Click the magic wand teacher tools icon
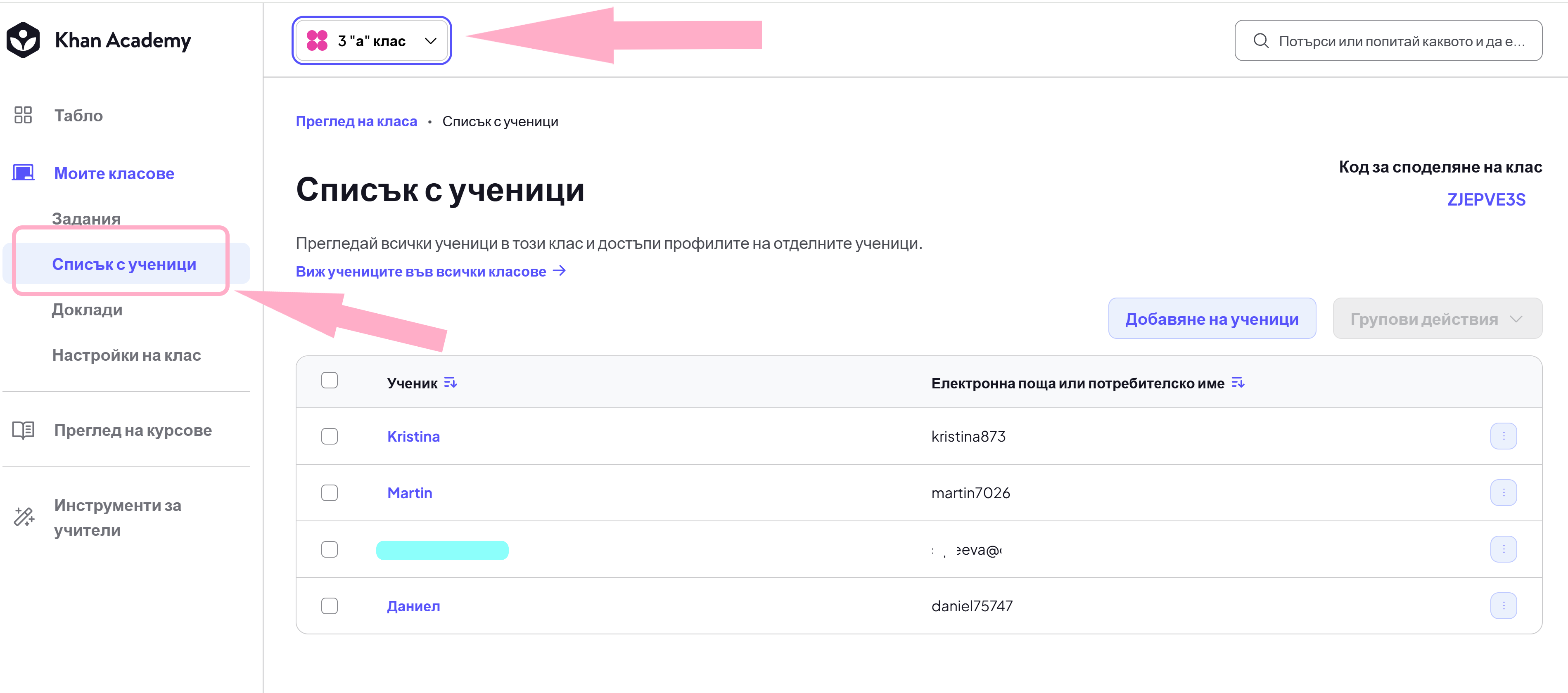1568x693 pixels. pyautogui.click(x=24, y=517)
